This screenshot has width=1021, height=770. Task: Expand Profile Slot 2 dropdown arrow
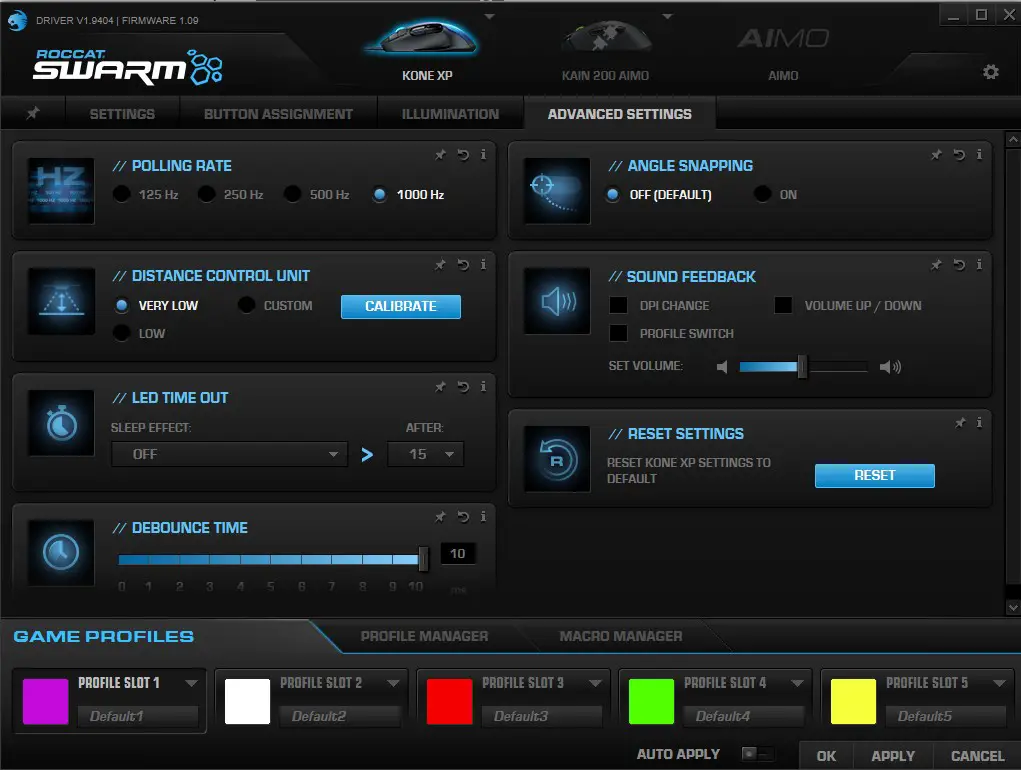(393, 683)
